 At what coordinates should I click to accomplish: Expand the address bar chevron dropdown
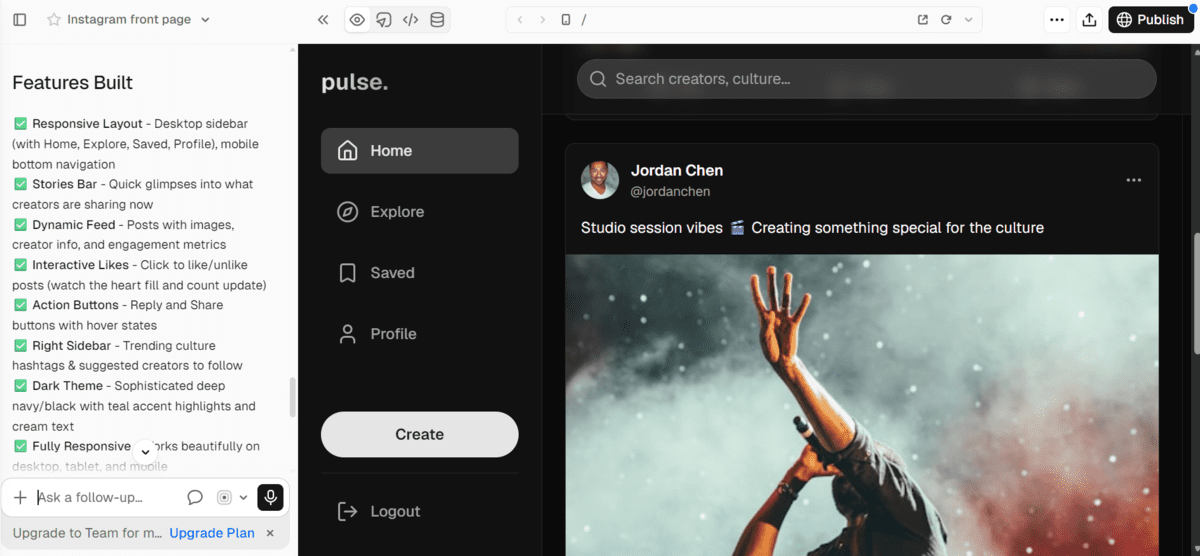click(x=968, y=20)
